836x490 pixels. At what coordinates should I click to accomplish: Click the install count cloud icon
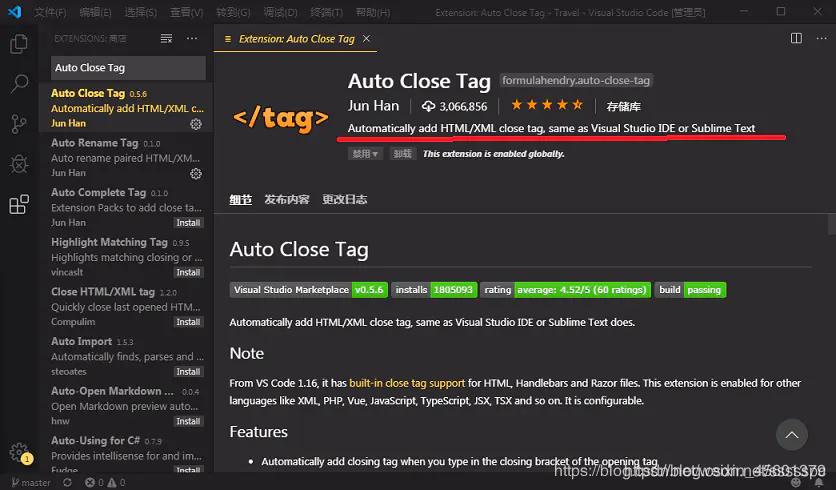428,106
